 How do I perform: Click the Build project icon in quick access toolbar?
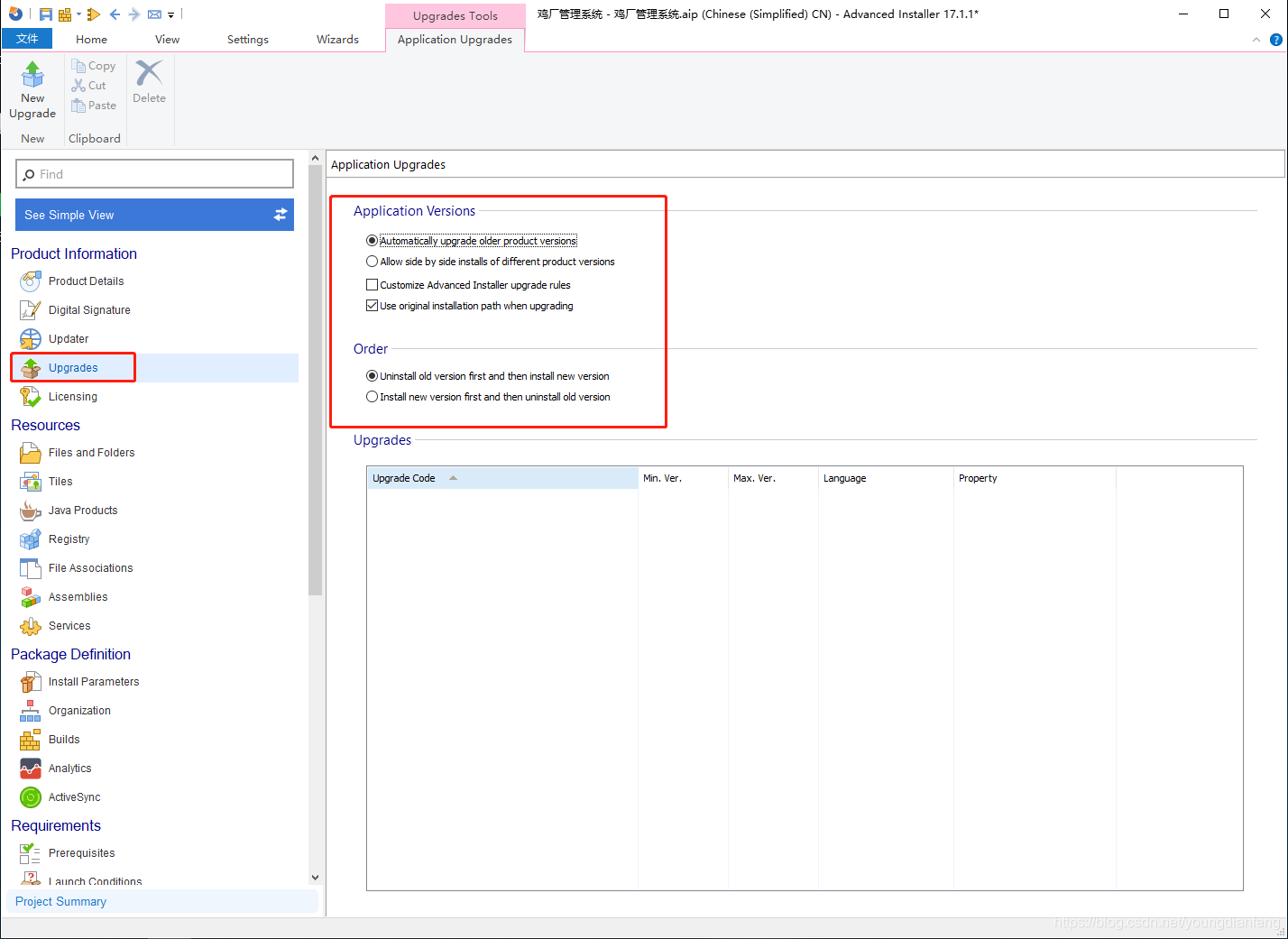coord(65,14)
